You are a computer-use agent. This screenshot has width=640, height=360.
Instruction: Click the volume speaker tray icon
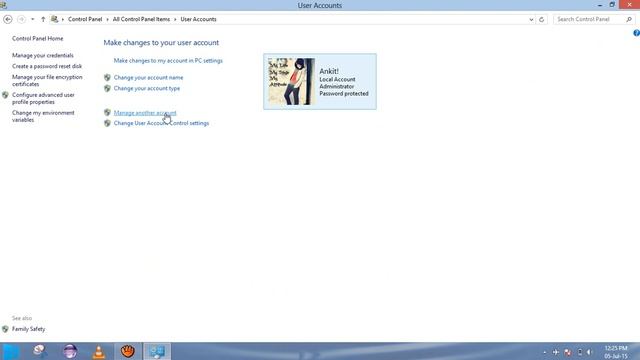(590, 352)
